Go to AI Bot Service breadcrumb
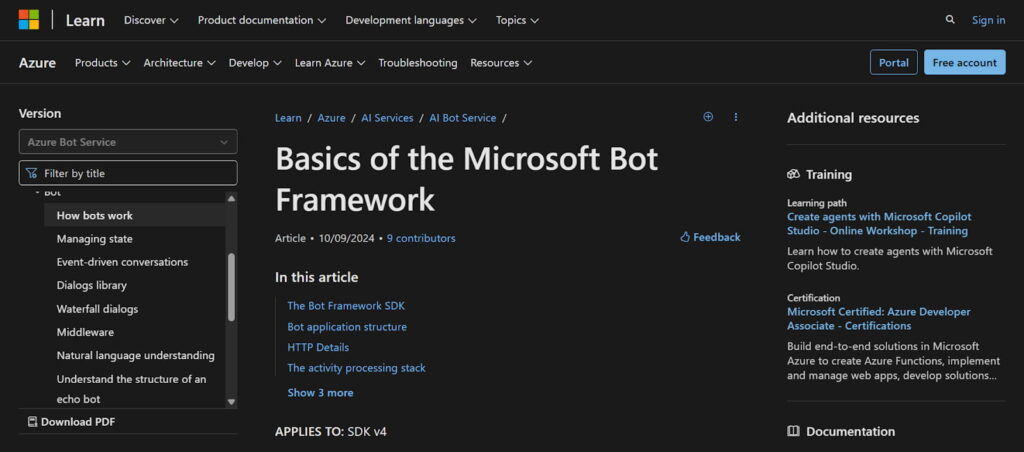 click(462, 118)
